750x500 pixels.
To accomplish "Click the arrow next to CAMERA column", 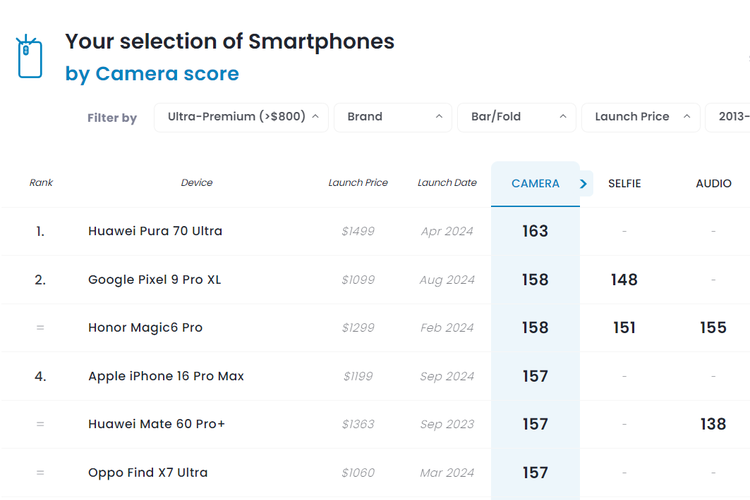I will coord(584,184).
